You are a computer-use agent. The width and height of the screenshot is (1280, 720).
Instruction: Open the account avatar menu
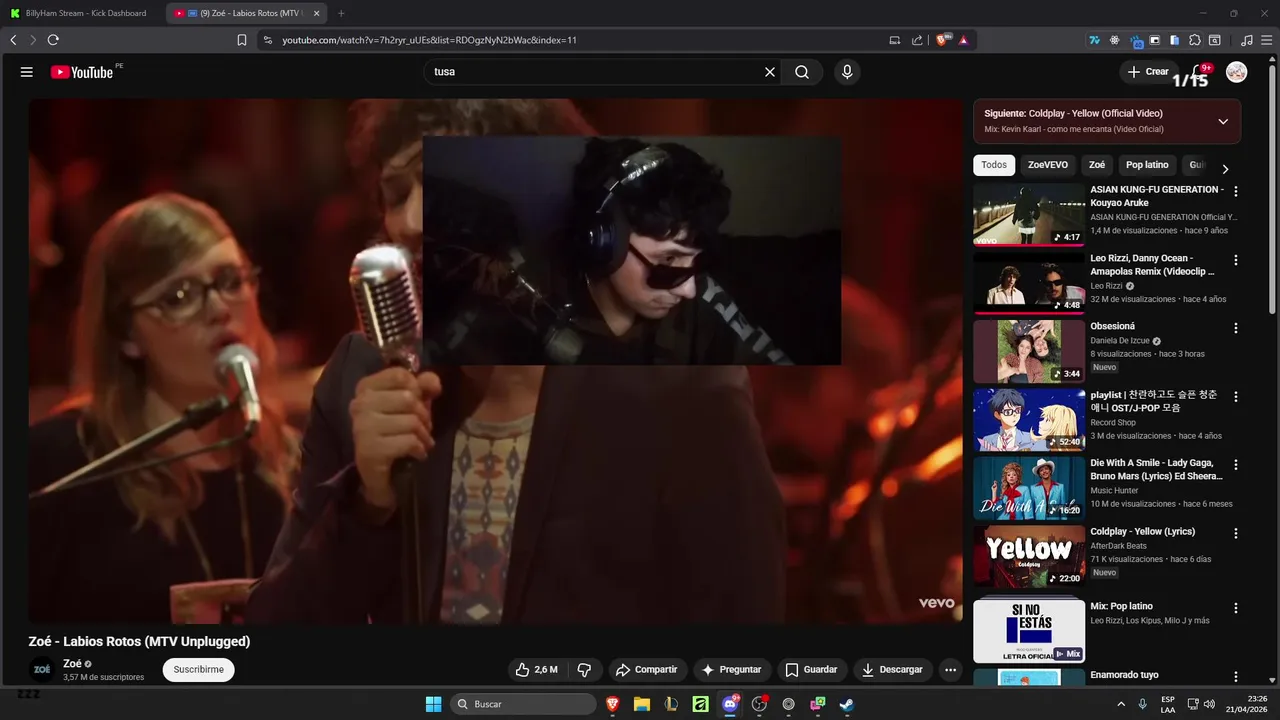tap(1237, 72)
